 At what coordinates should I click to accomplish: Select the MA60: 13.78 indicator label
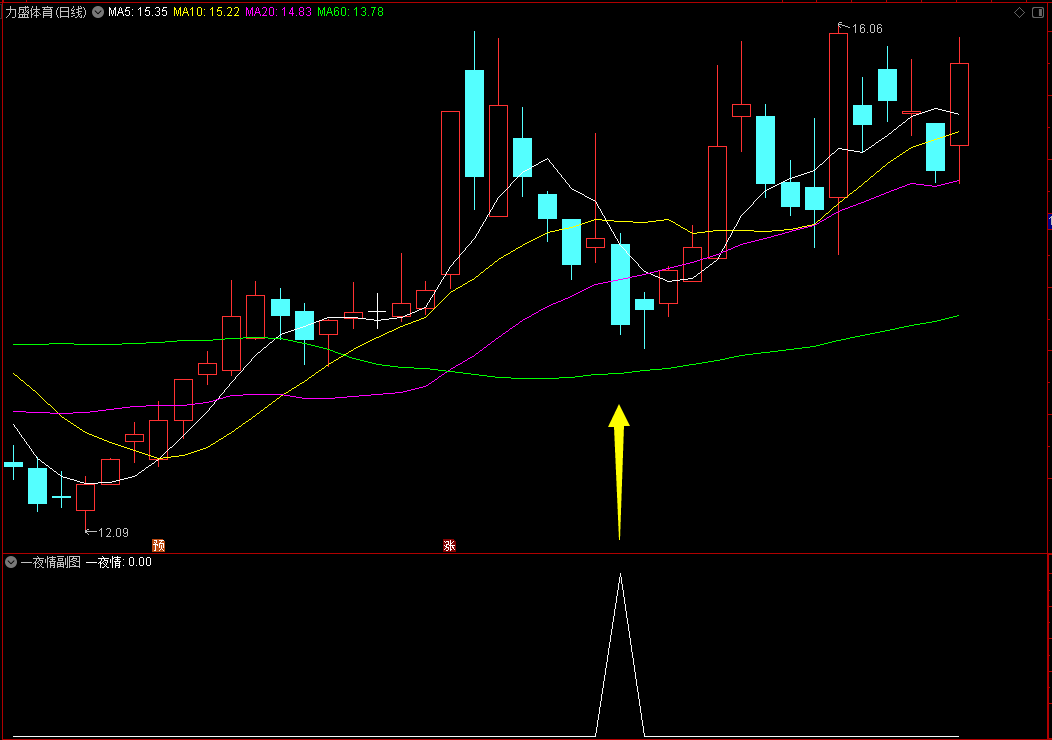pos(350,12)
